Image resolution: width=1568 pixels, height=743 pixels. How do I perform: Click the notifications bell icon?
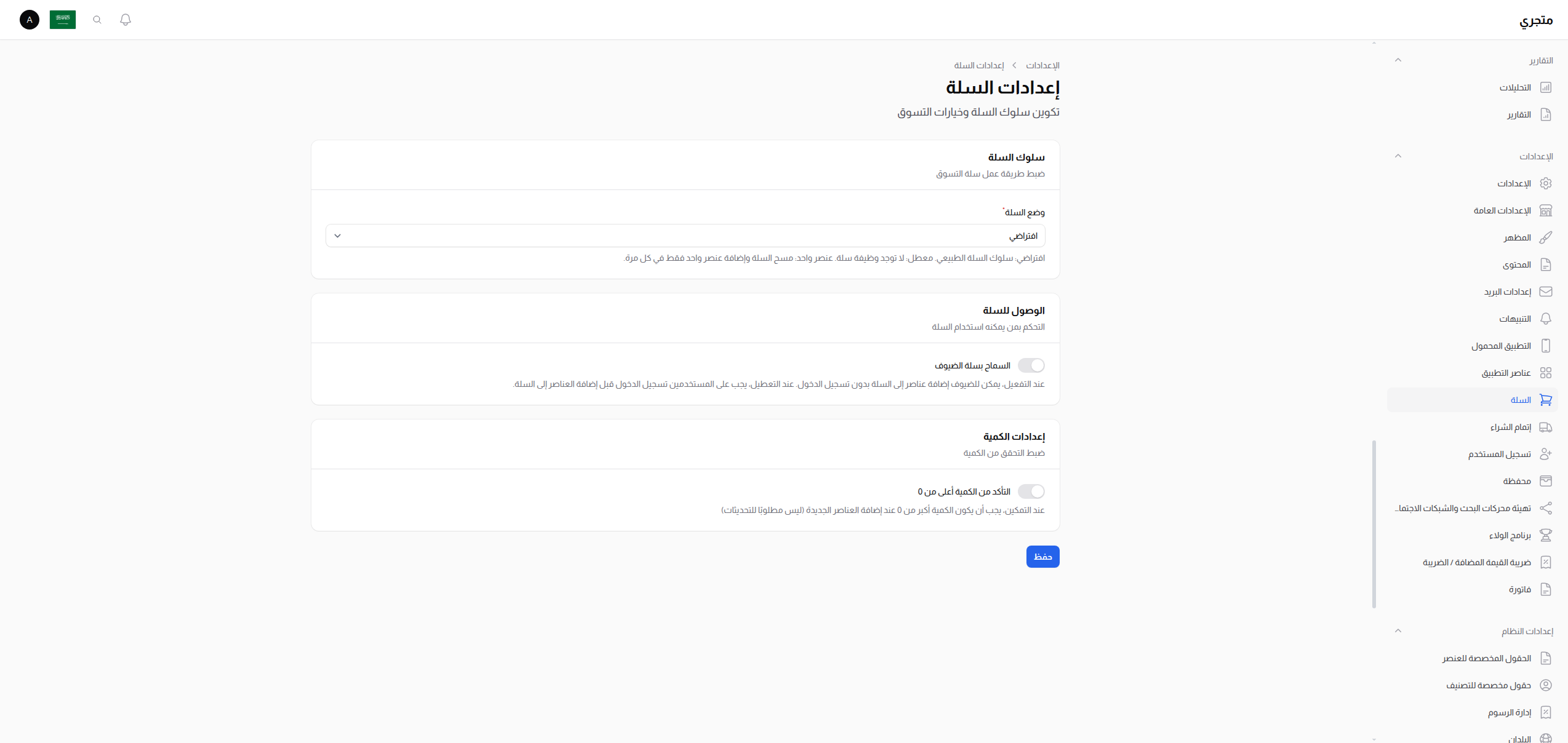[x=126, y=20]
